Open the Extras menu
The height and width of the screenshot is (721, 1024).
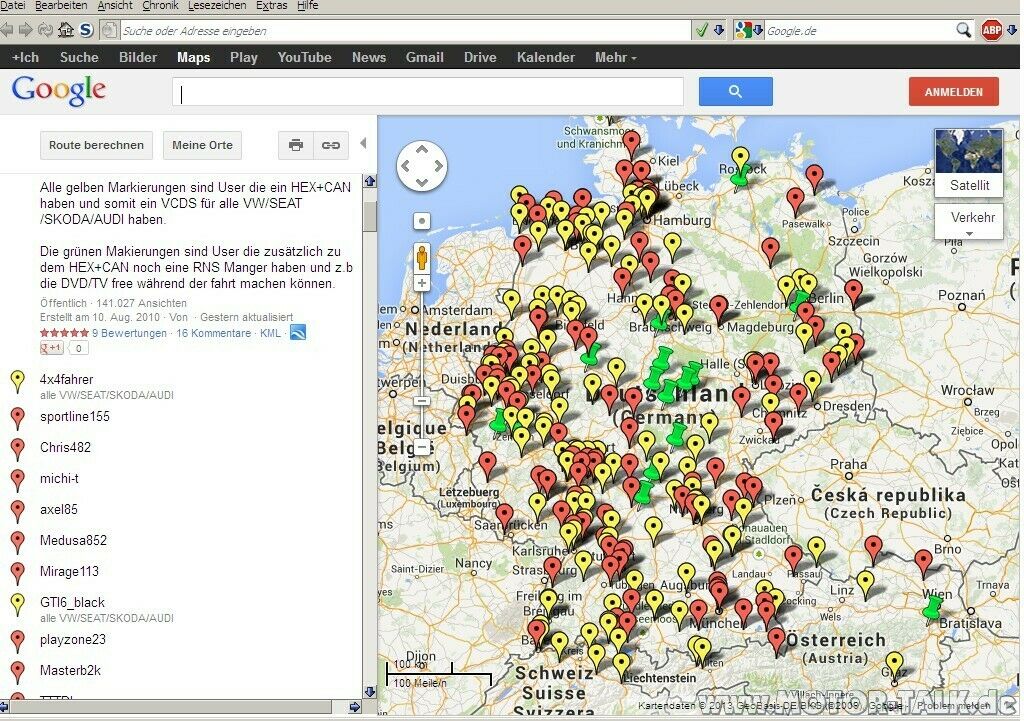pyautogui.click(x=272, y=5)
